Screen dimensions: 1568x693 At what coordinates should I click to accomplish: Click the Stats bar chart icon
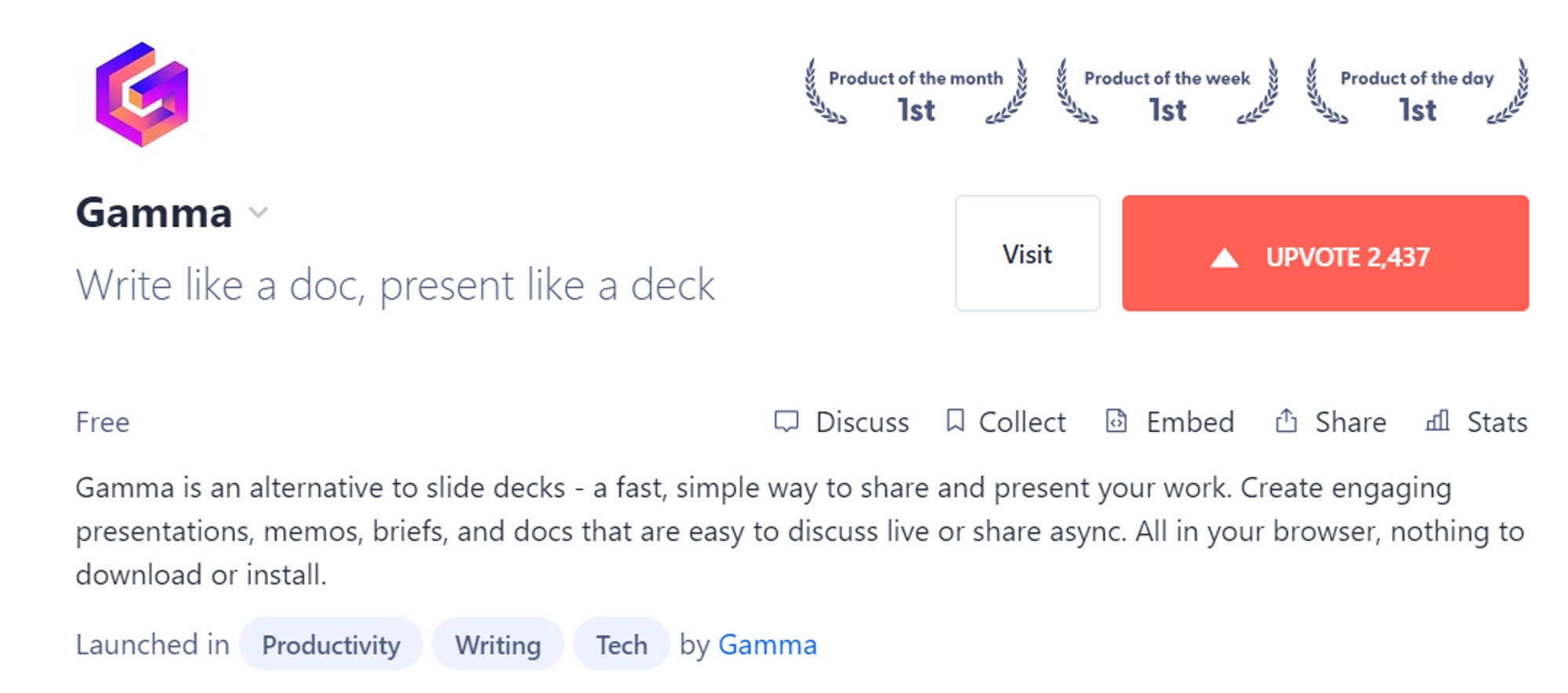click(x=1437, y=421)
